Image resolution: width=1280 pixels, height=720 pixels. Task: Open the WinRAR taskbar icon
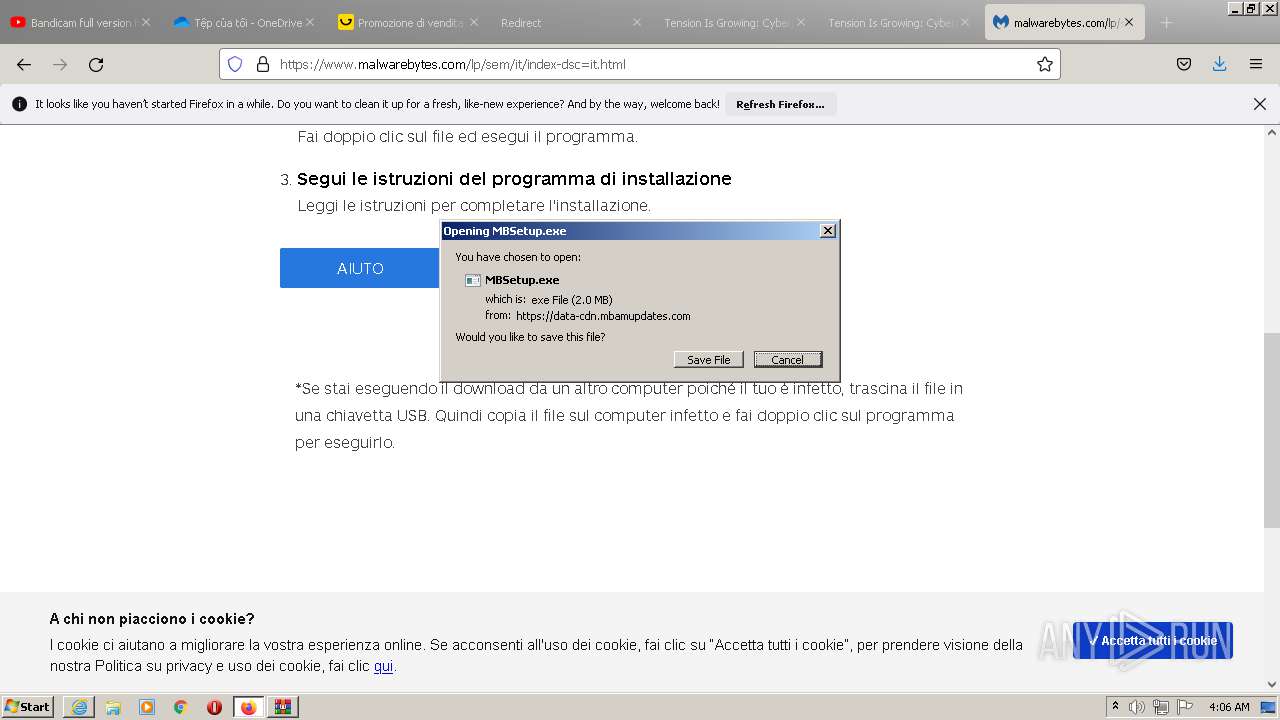282,707
